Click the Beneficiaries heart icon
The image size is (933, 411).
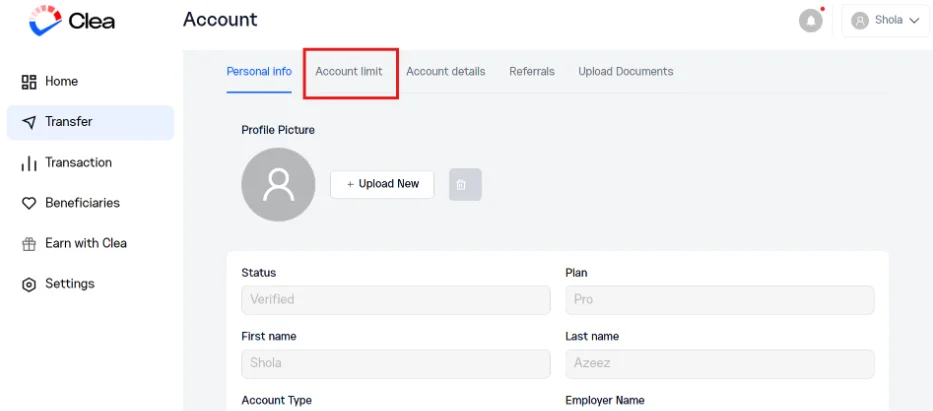(29, 203)
